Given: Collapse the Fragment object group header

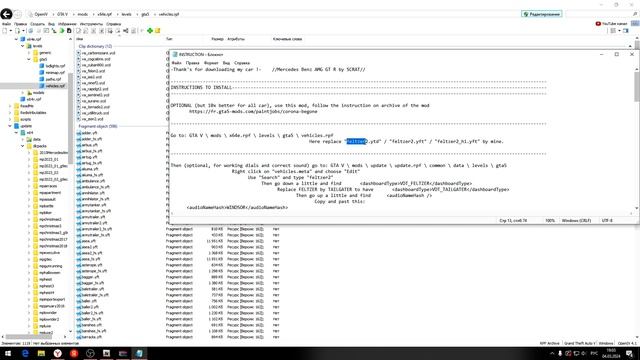Looking at the screenshot, I should click(x=98, y=127).
